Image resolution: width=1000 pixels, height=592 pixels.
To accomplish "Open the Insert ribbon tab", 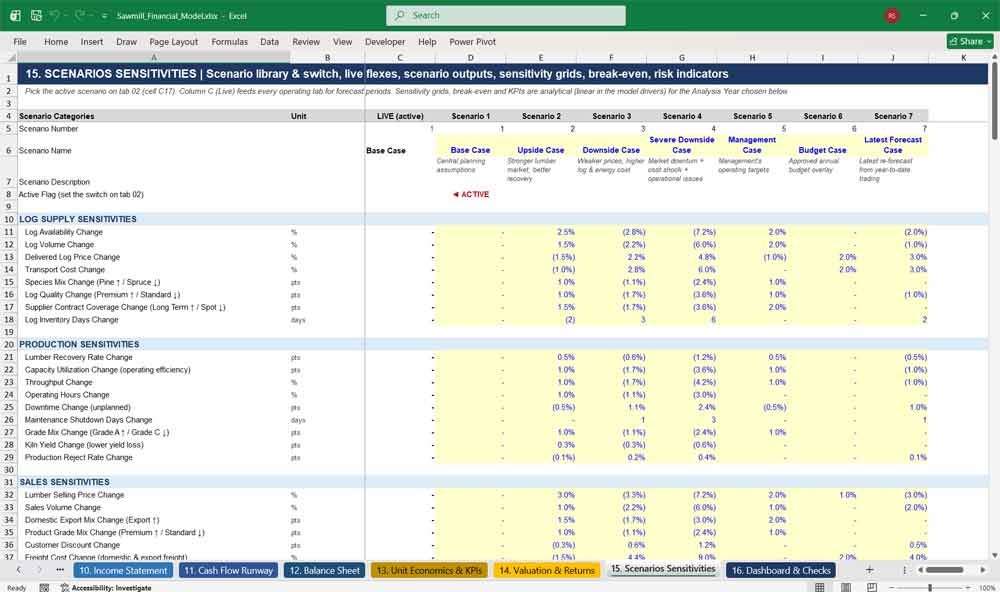I will point(92,41).
